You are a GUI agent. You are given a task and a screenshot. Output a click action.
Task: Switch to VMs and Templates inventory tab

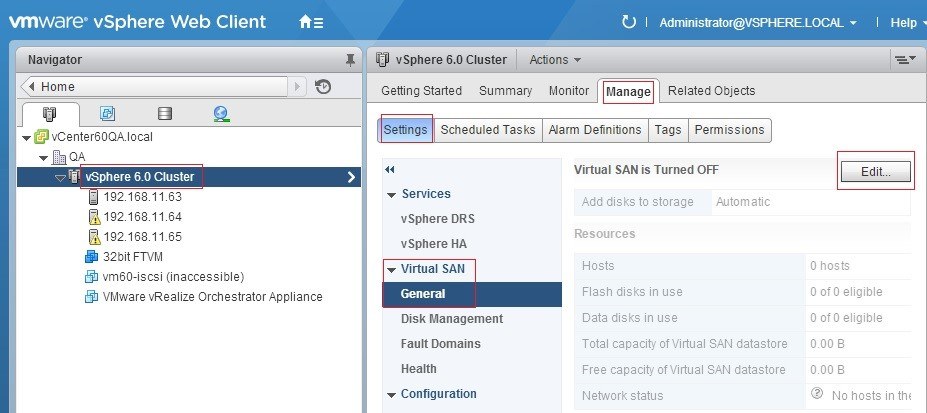click(x=108, y=113)
